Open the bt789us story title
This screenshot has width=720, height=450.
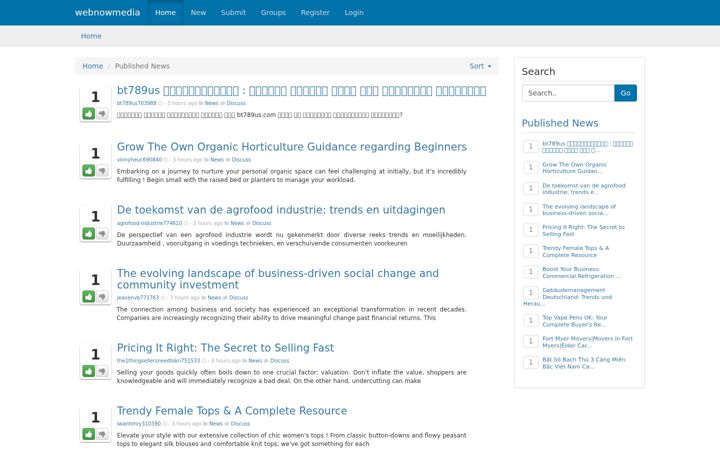(x=301, y=91)
